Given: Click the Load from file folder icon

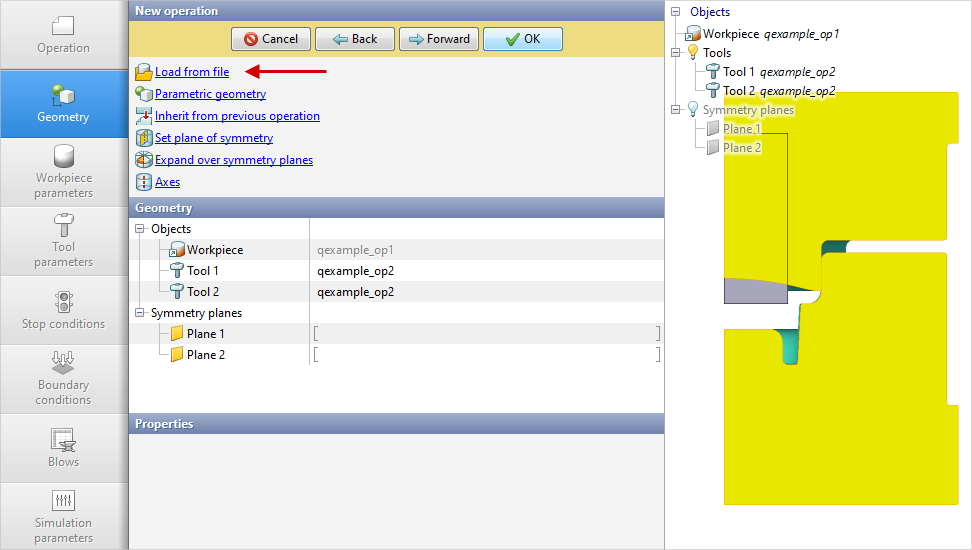Looking at the screenshot, I should (x=143, y=72).
